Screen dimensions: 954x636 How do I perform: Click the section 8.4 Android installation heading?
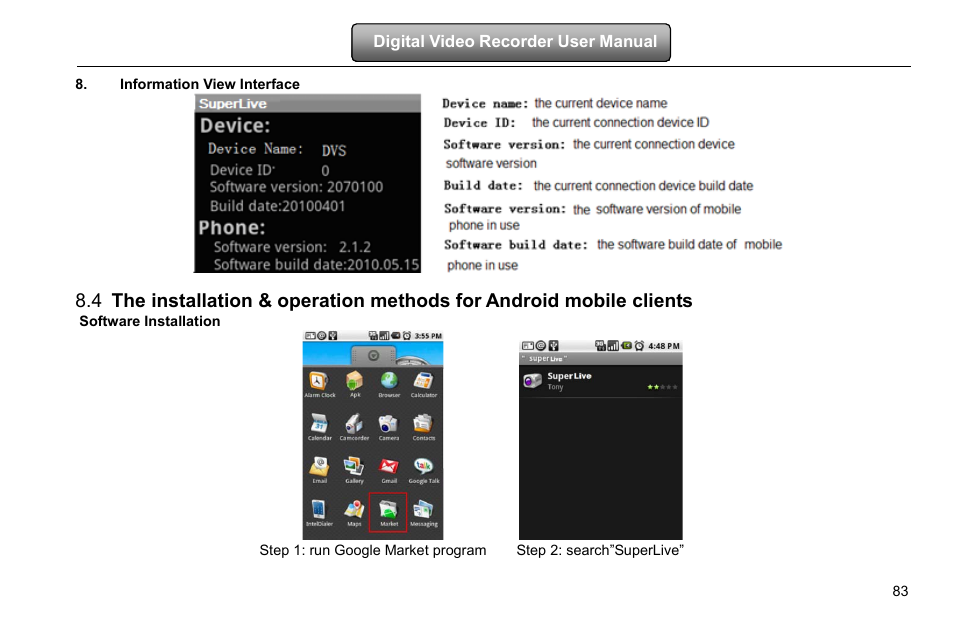click(x=384, y=301)
